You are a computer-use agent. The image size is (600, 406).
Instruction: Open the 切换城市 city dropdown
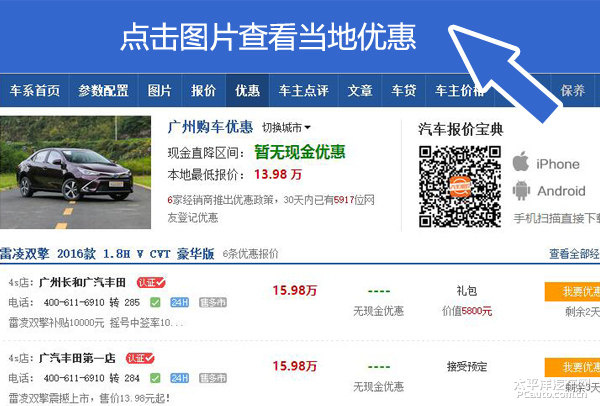point(286,127)
